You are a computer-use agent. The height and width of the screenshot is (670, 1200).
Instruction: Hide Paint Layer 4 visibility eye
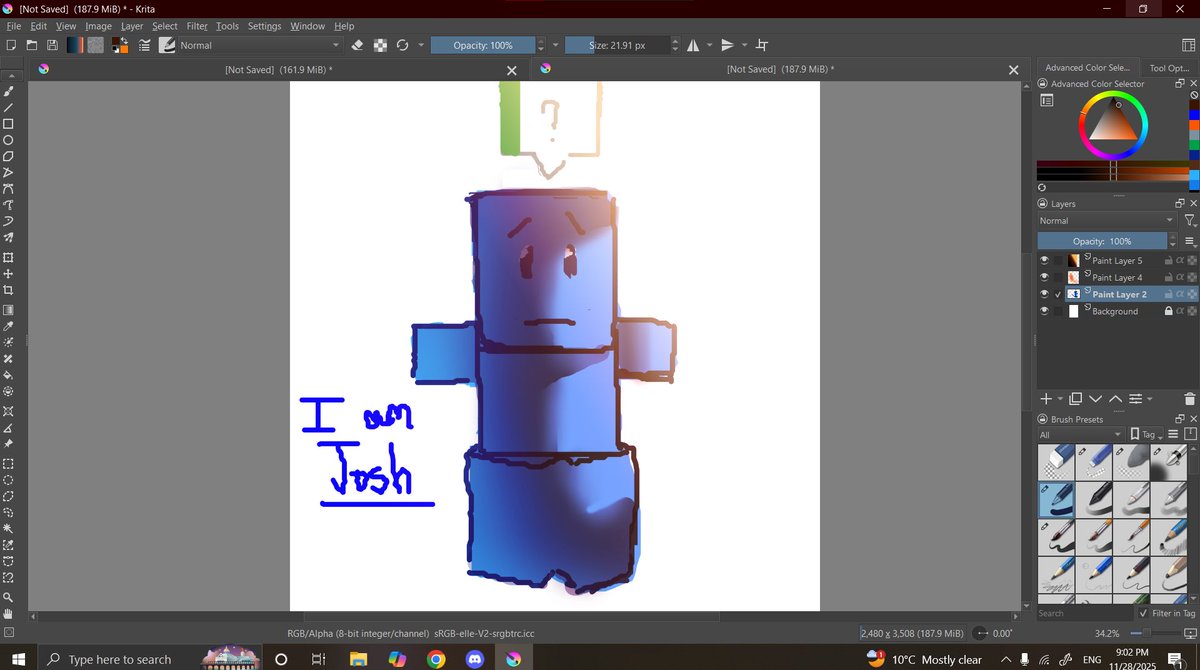pyautogui.click(x=1045, y=277)
